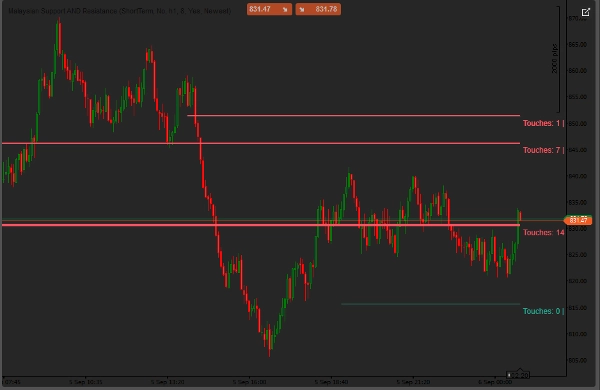The width and height of the screenshot is (600, 390).
Task: Click the 810.00 price axis label
Action: point(578,334)
